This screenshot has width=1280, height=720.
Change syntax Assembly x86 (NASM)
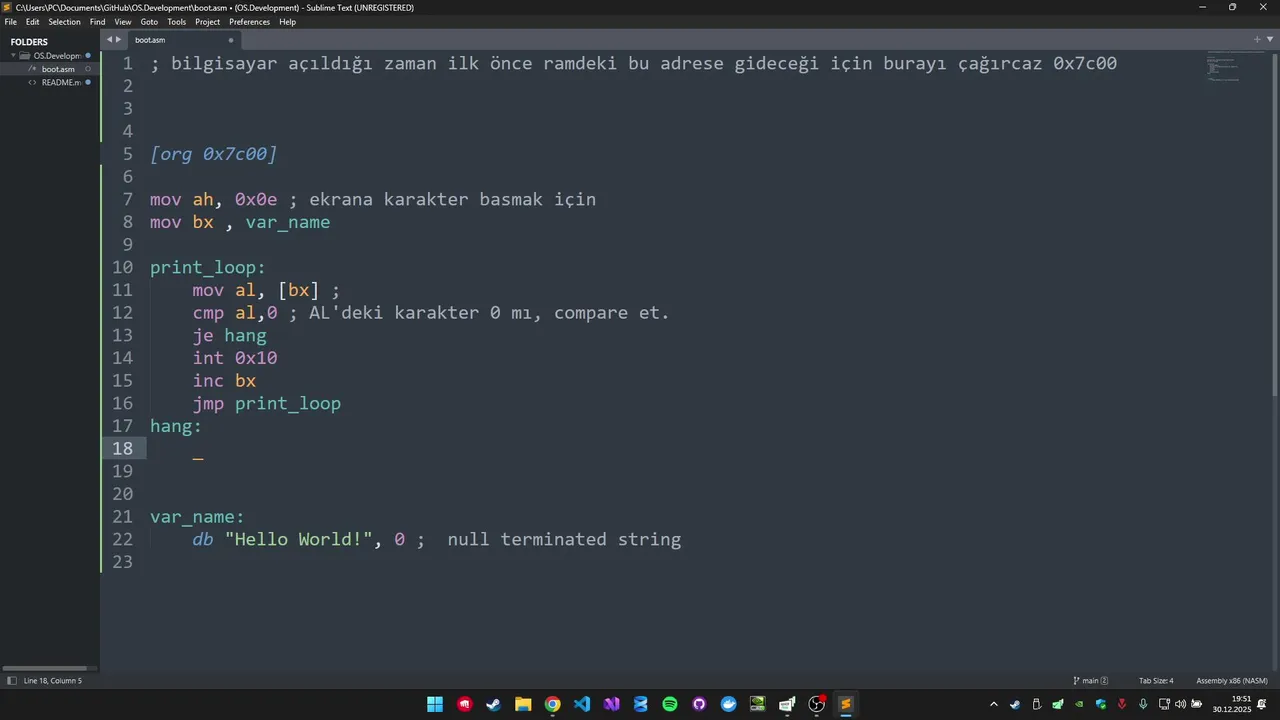pos(1232,681)
